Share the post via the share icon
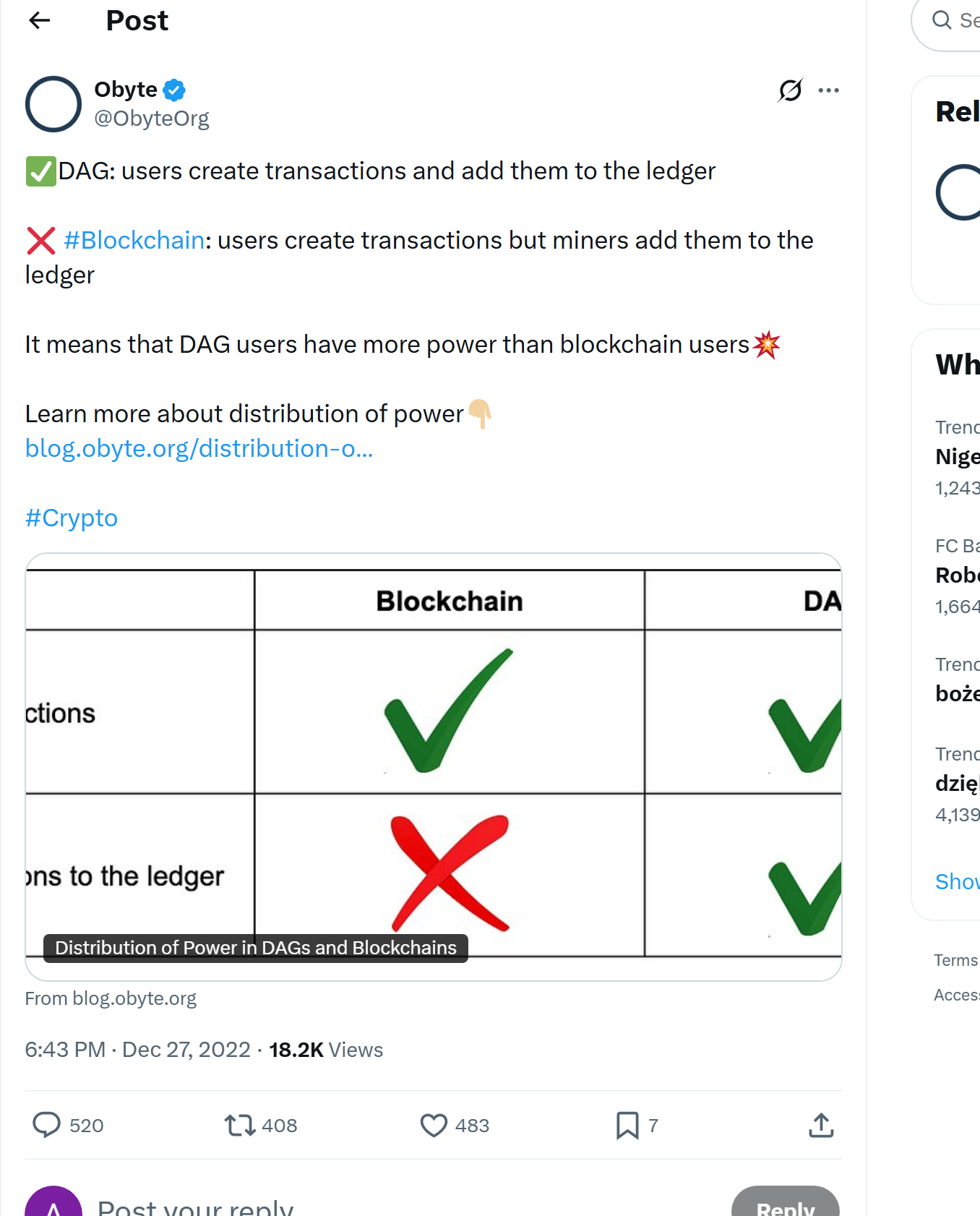The image size is (980, 1216). 821,1125
